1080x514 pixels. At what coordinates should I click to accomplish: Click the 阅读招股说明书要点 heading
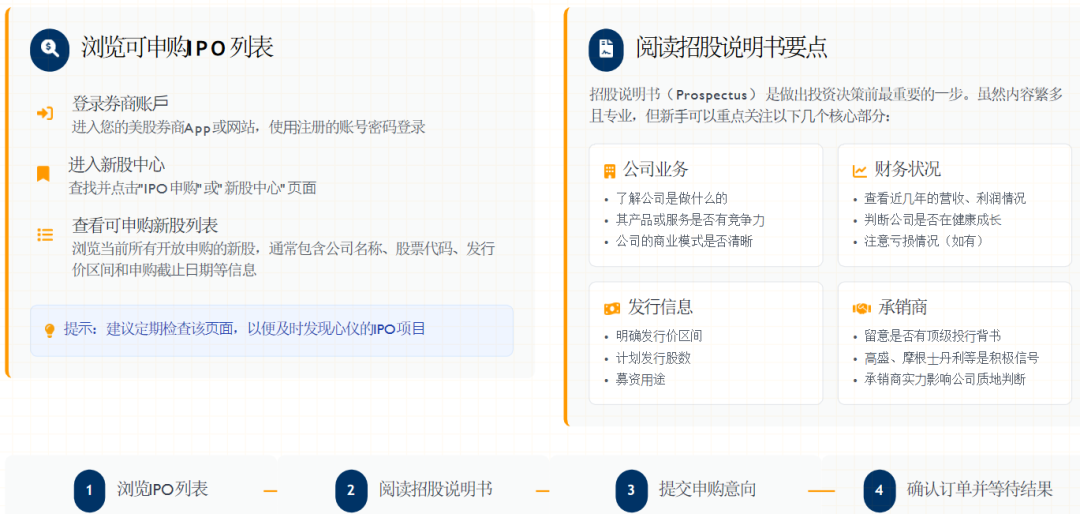(731, 48)
